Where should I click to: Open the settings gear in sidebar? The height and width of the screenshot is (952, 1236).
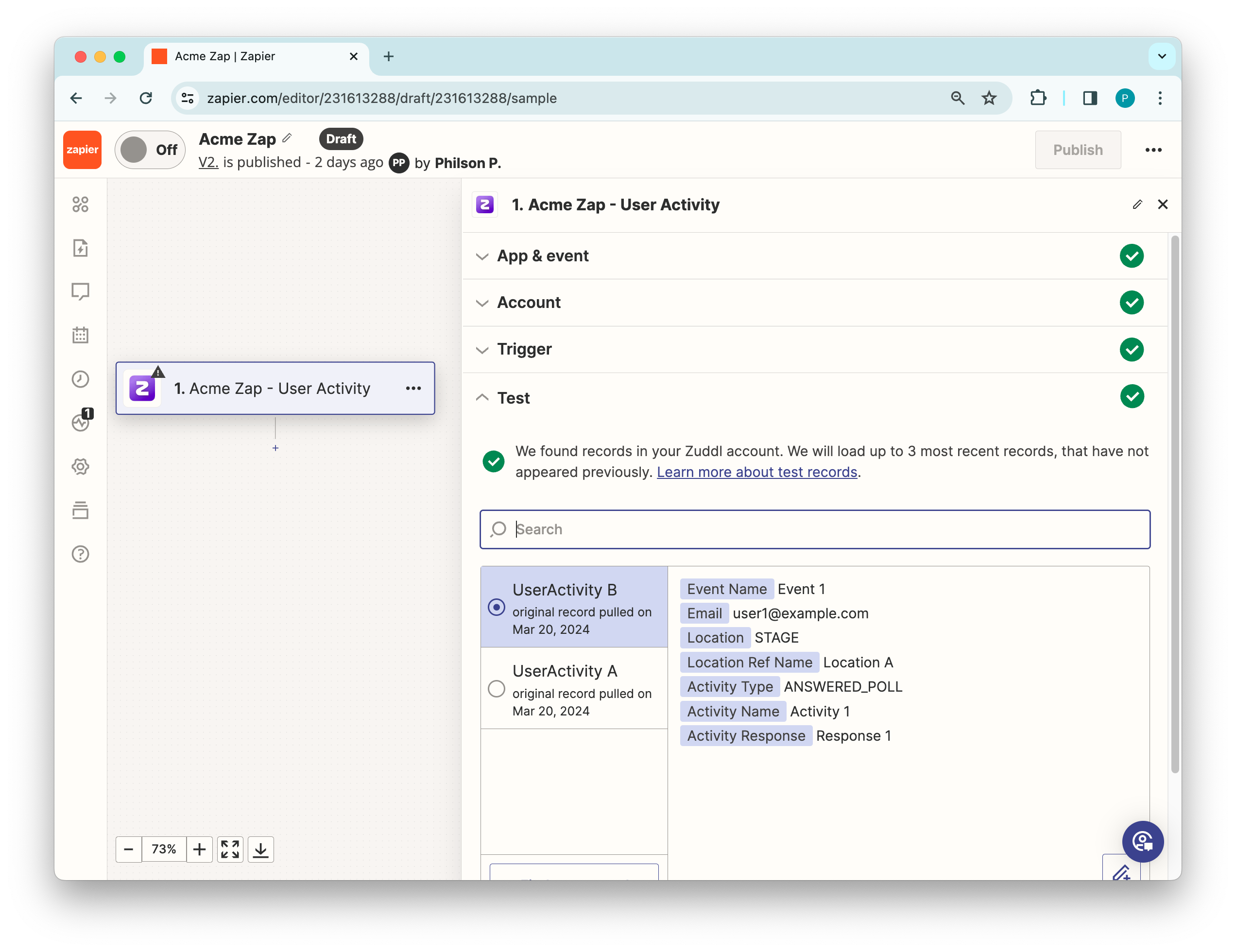(80, 467)
